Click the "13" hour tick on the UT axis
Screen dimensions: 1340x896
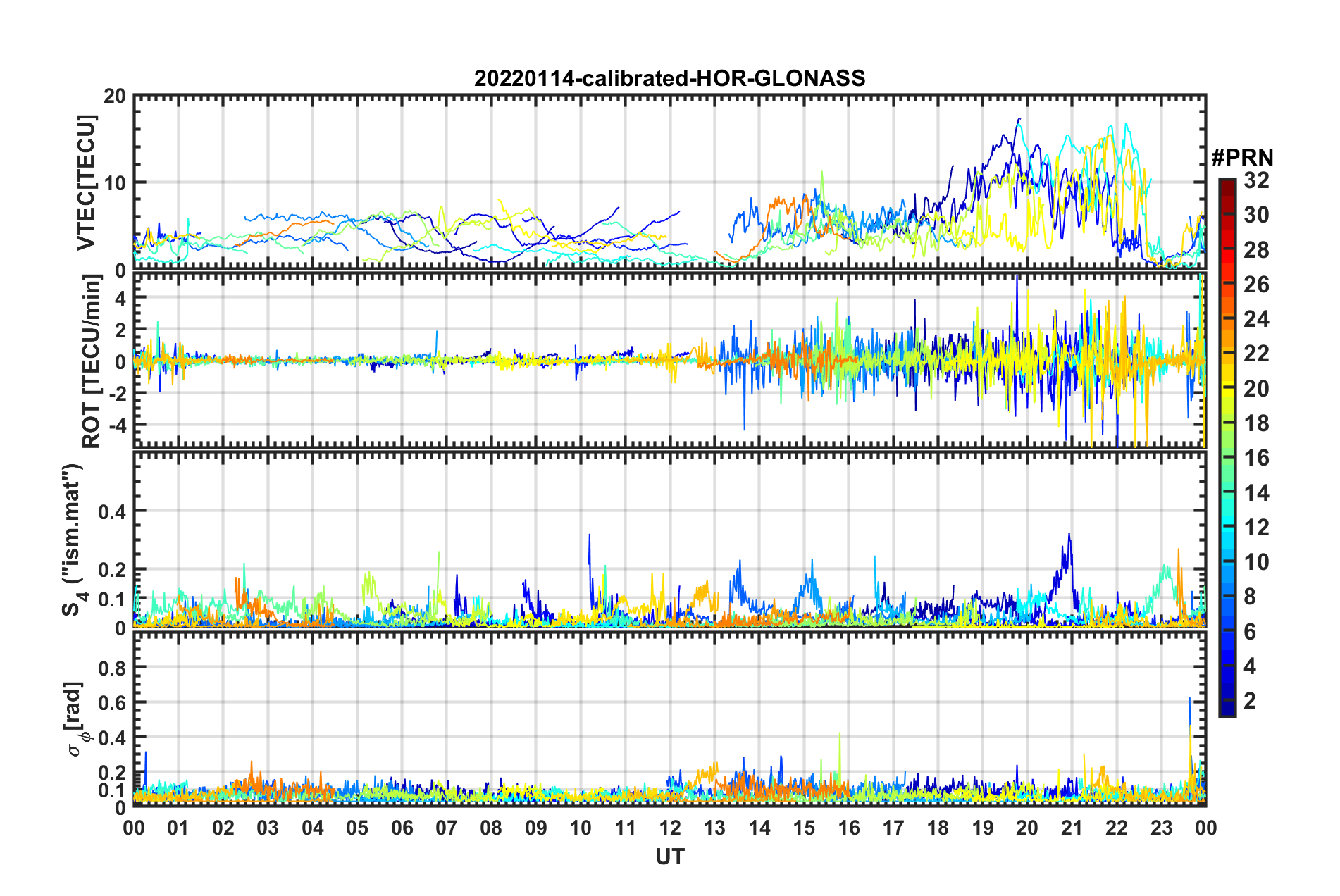click(714, 828)
